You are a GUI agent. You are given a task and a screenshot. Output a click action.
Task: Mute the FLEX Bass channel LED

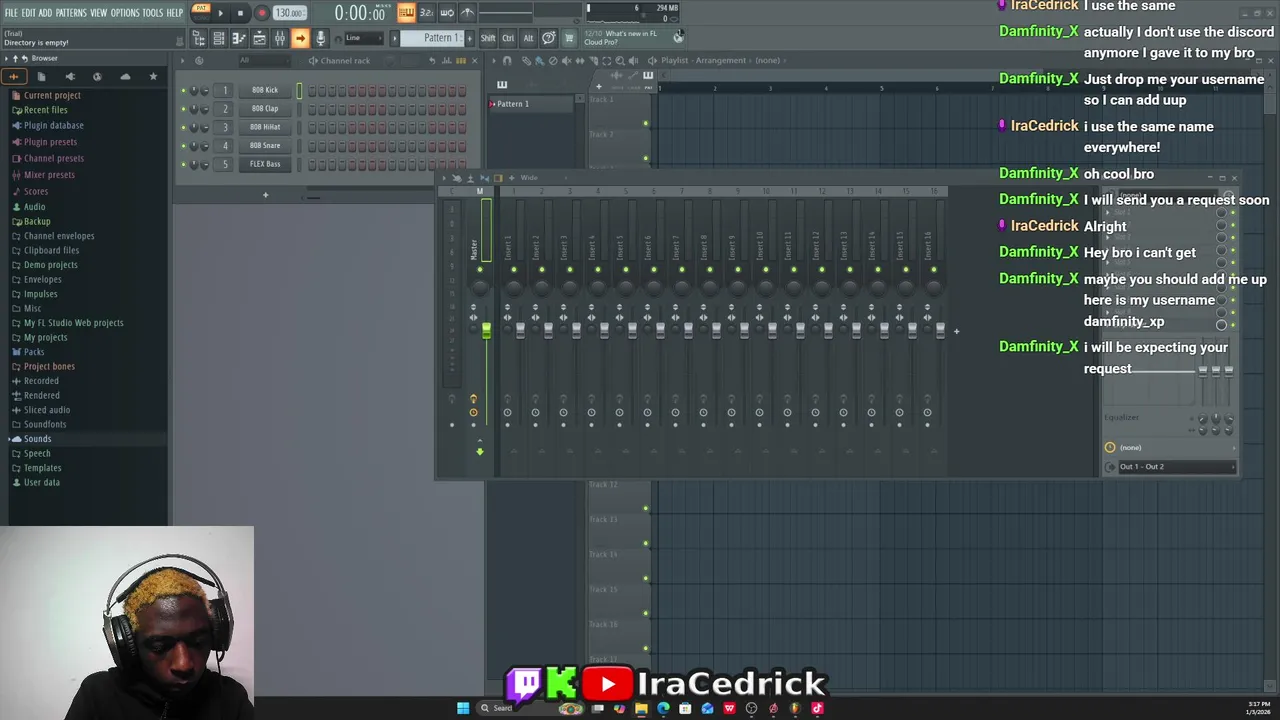click(184, 165)
